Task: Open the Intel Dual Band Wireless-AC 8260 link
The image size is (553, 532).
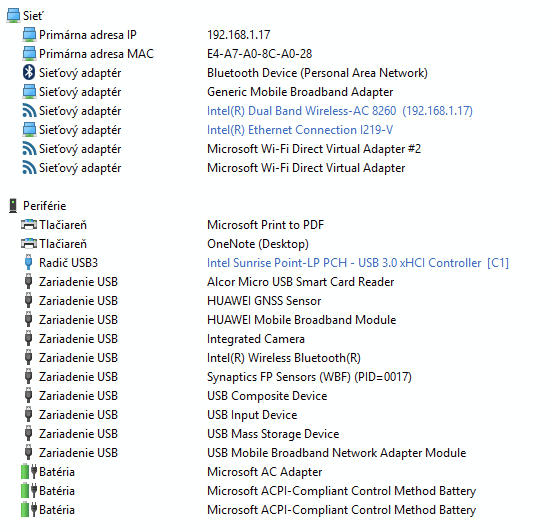Action: click(340, 111)
